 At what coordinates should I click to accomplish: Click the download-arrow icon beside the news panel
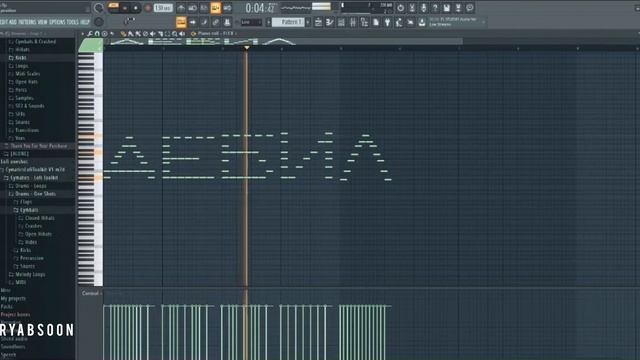click(x=422, y=22)
